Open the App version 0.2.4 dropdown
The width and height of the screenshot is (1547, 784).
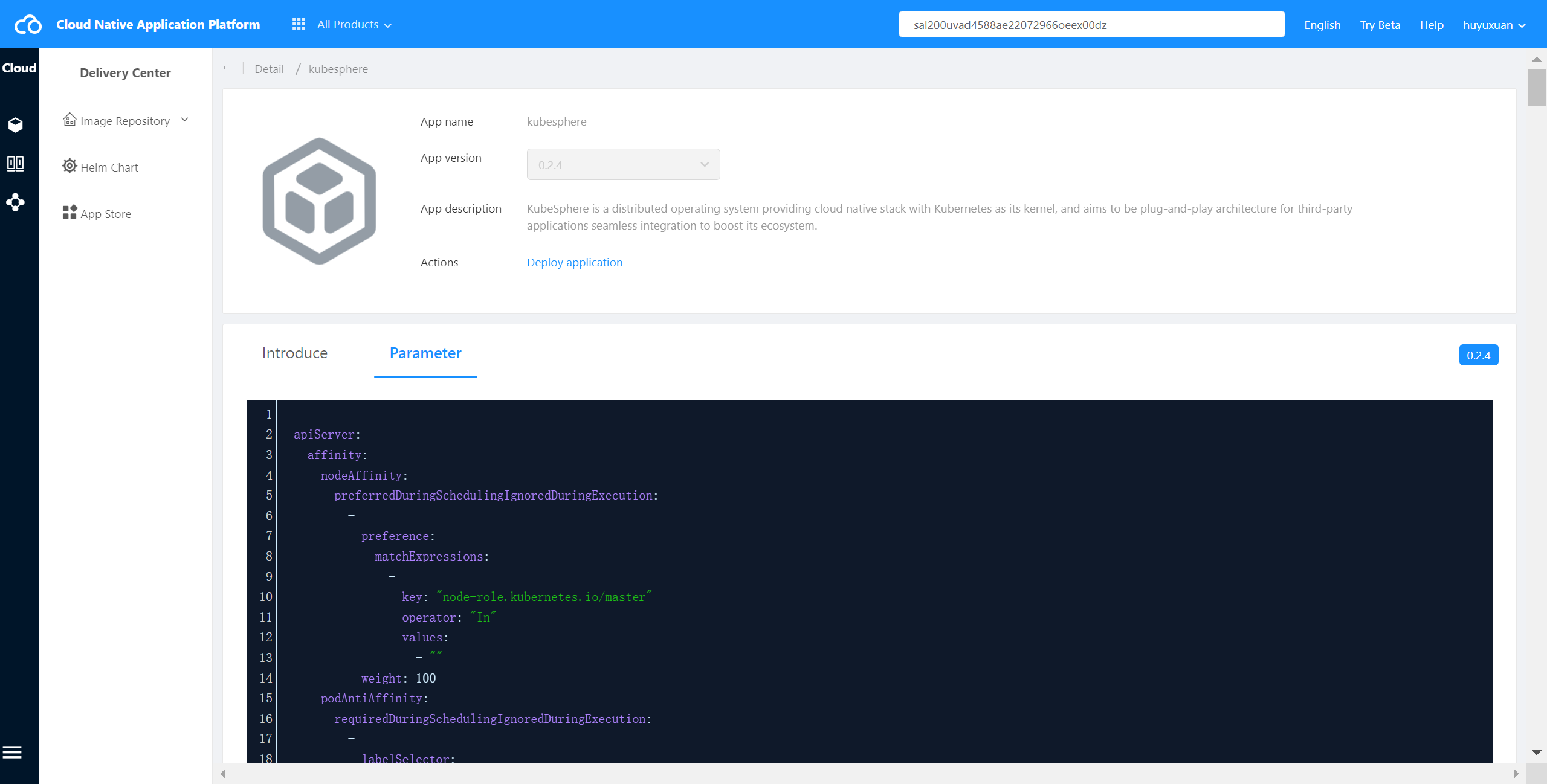coord(624,164)
